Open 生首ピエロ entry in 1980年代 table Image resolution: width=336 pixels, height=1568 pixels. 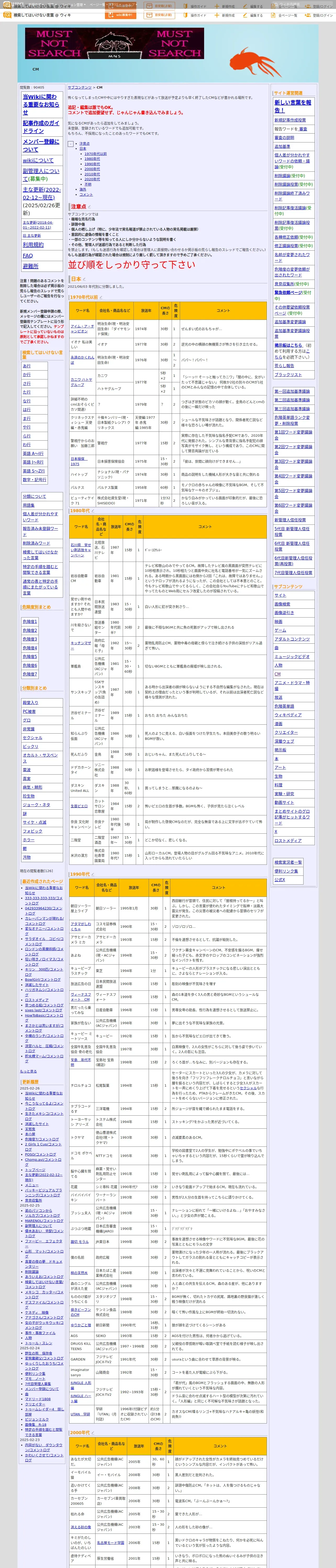click(79, 806)
